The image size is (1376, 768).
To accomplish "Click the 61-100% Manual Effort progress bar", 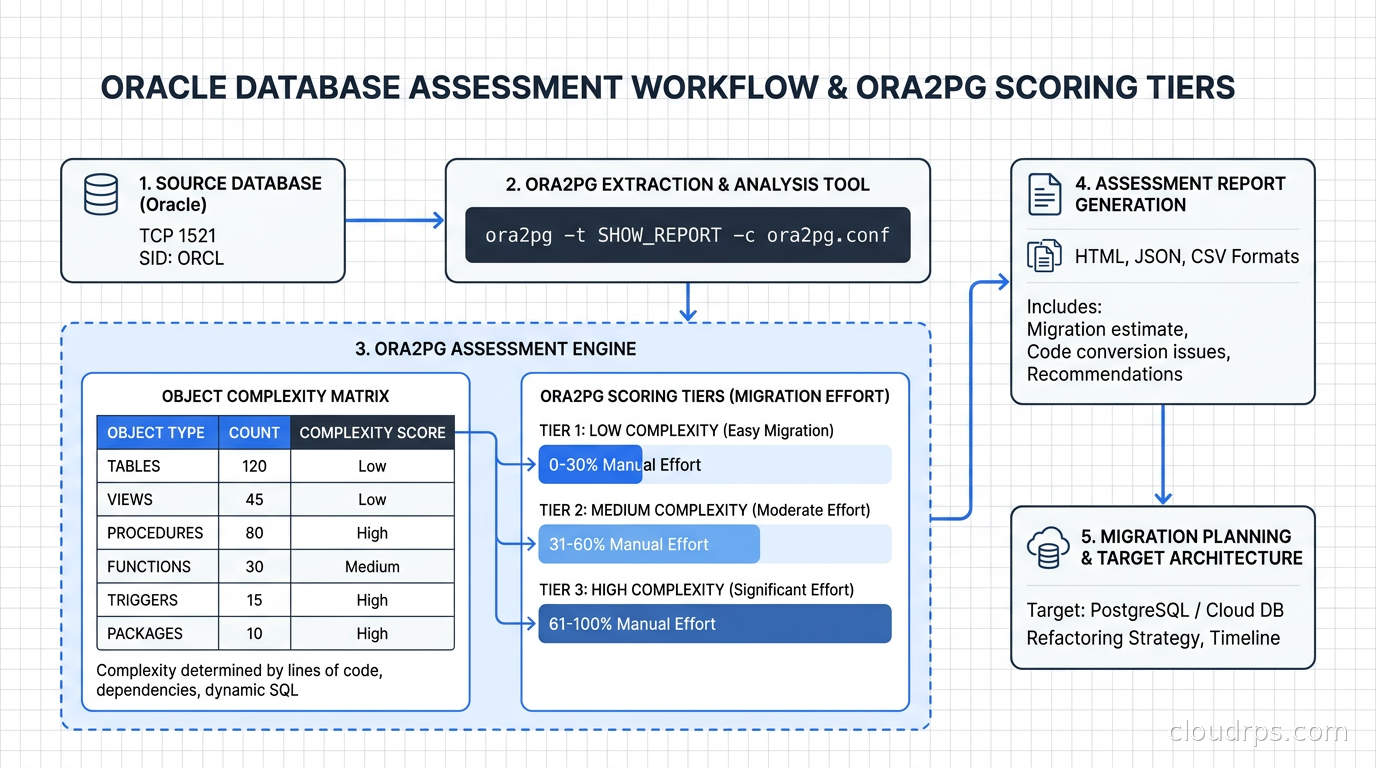I will (x=715, y=623).
